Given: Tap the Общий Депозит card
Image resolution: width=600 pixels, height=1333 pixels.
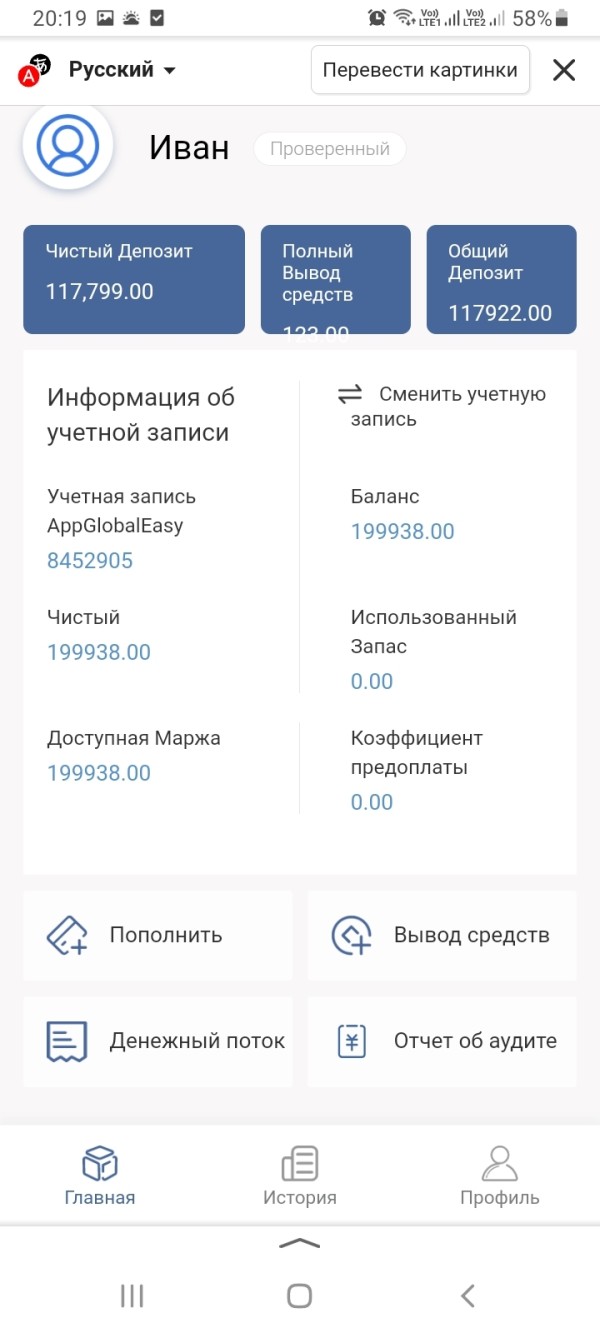Looking at the screenshot, I should (x=501, y=279).
